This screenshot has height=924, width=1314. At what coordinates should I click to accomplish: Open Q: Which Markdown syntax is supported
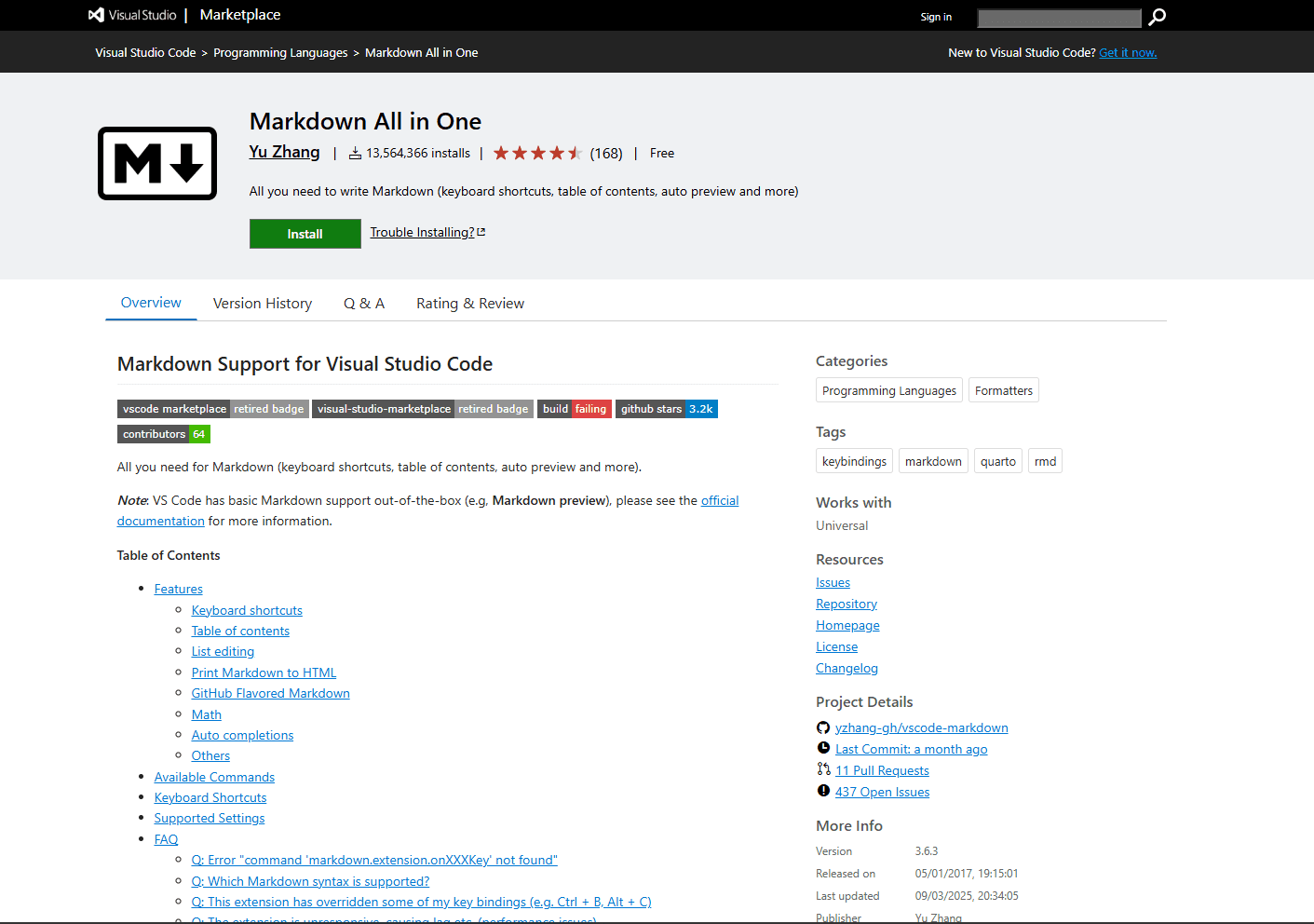coord(310,881)
